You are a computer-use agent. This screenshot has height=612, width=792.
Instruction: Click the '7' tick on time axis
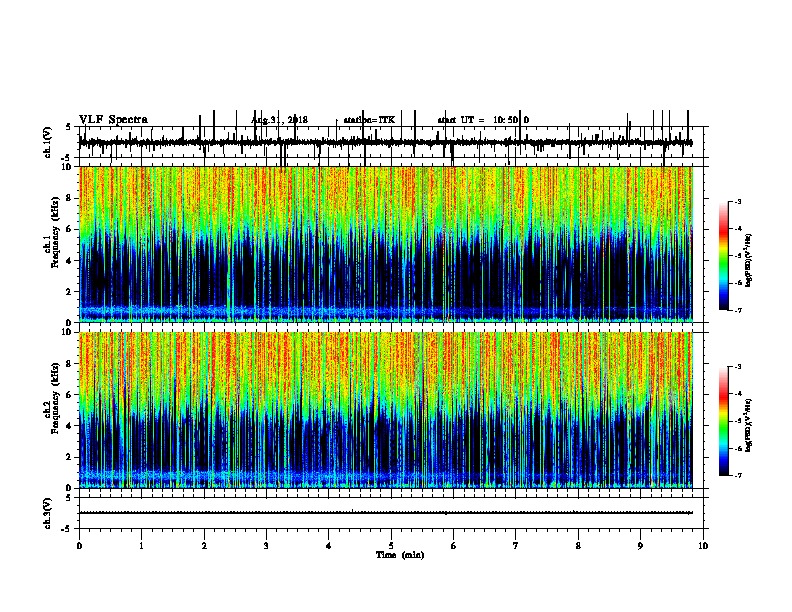(516, 545)
